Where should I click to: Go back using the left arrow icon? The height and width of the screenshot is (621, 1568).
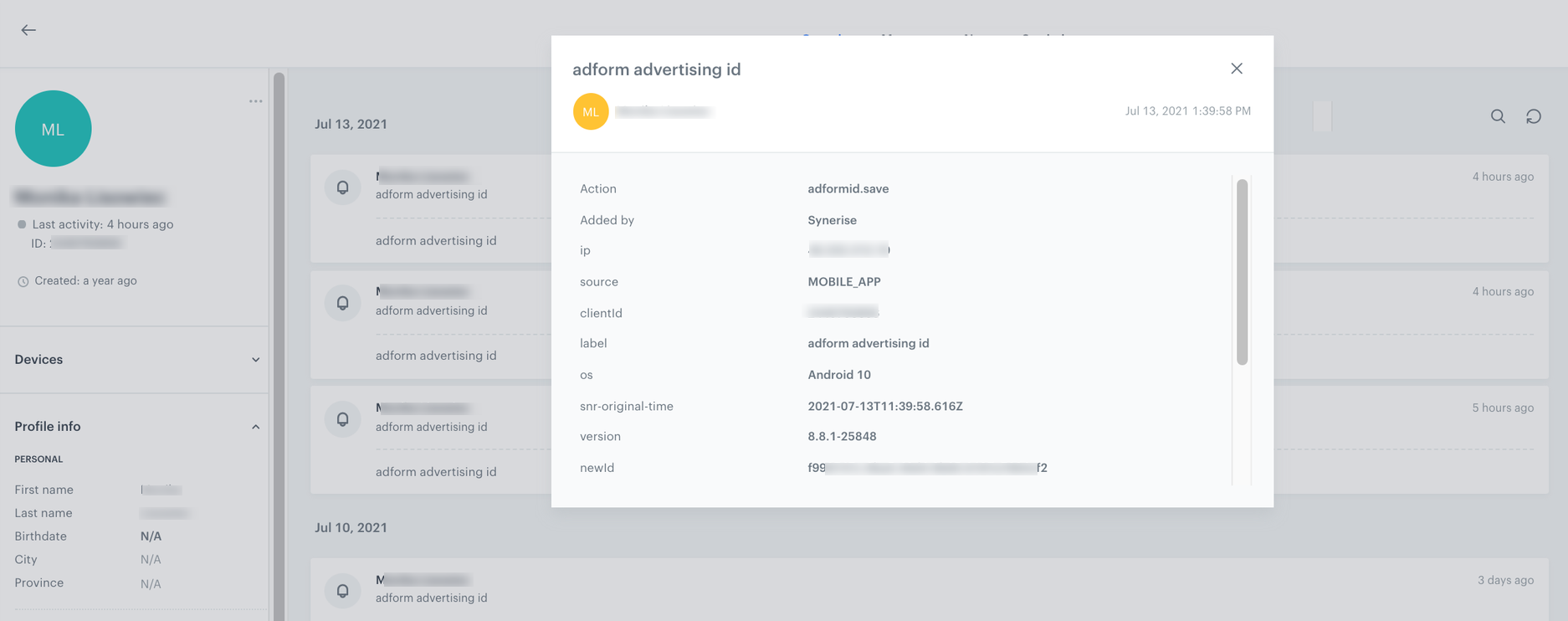point(28,30)
